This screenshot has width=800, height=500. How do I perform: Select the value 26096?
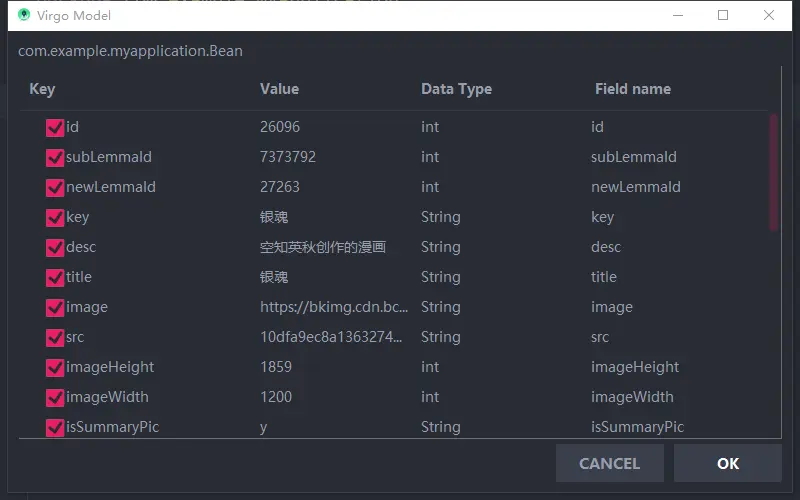(280, 127)
